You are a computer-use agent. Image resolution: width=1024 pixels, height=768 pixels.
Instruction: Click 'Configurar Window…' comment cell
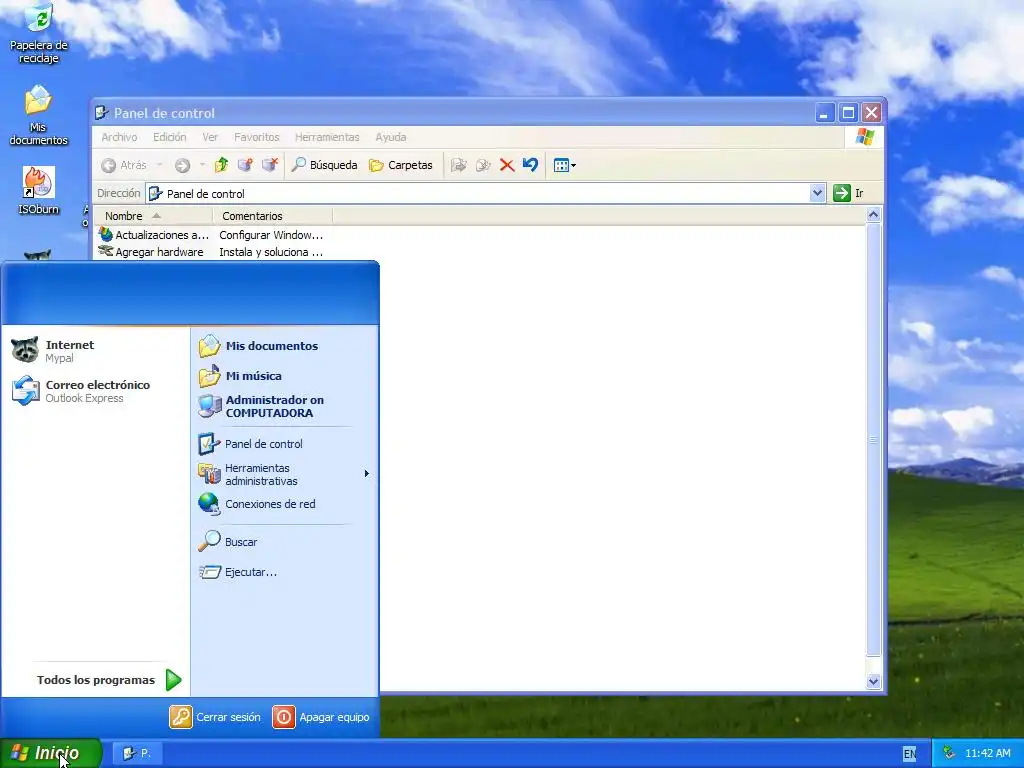point(271,235)
